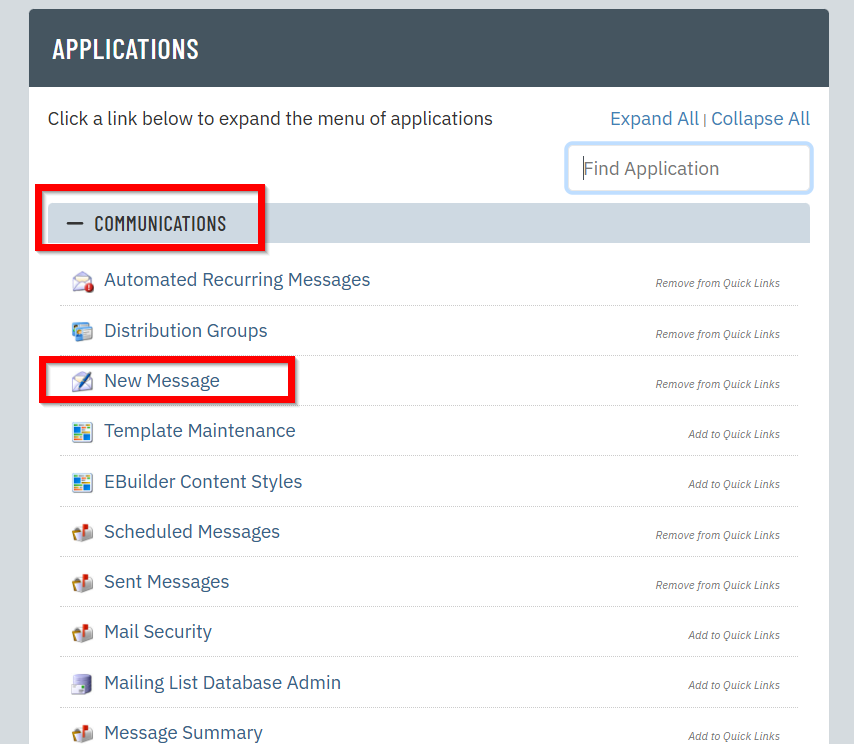Click the Distribution Groups icon
The height and width of the screenshot is (744, 854).
coord(82,332)
